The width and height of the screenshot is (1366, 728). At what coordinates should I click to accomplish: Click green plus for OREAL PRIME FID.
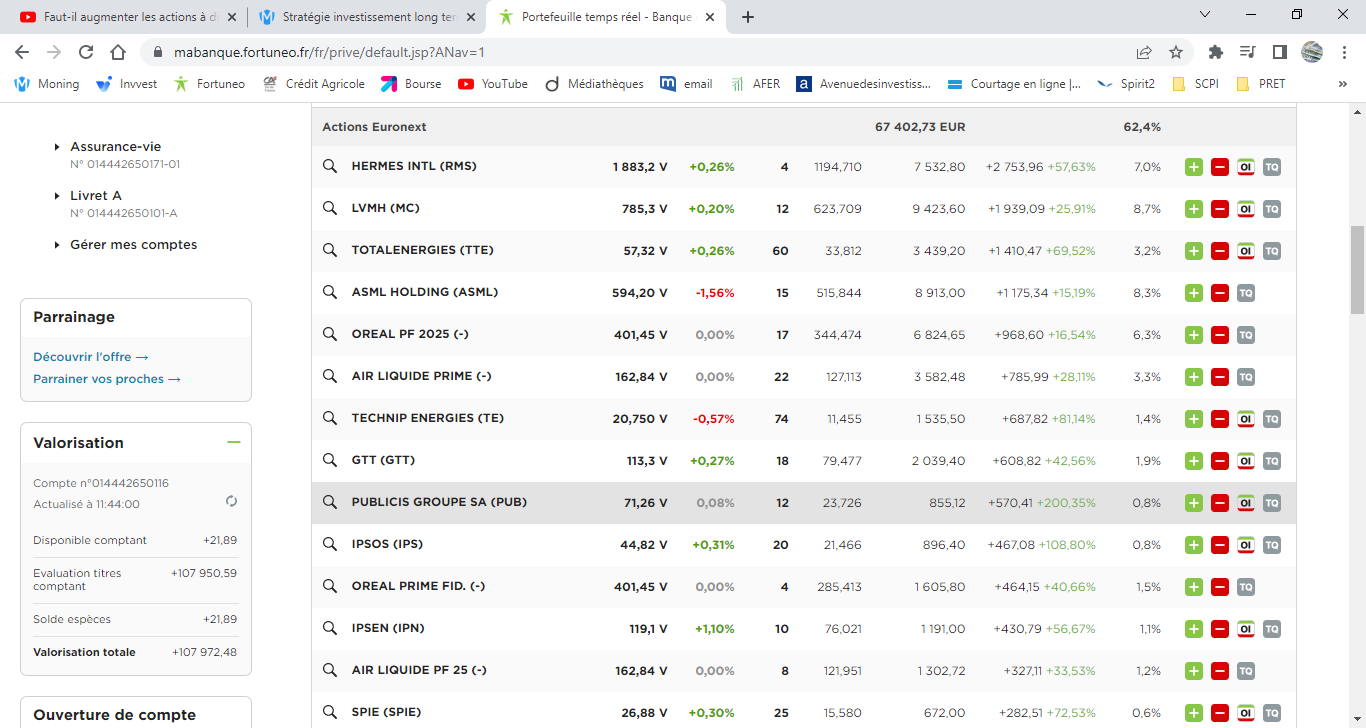[x=1194, y=587]
